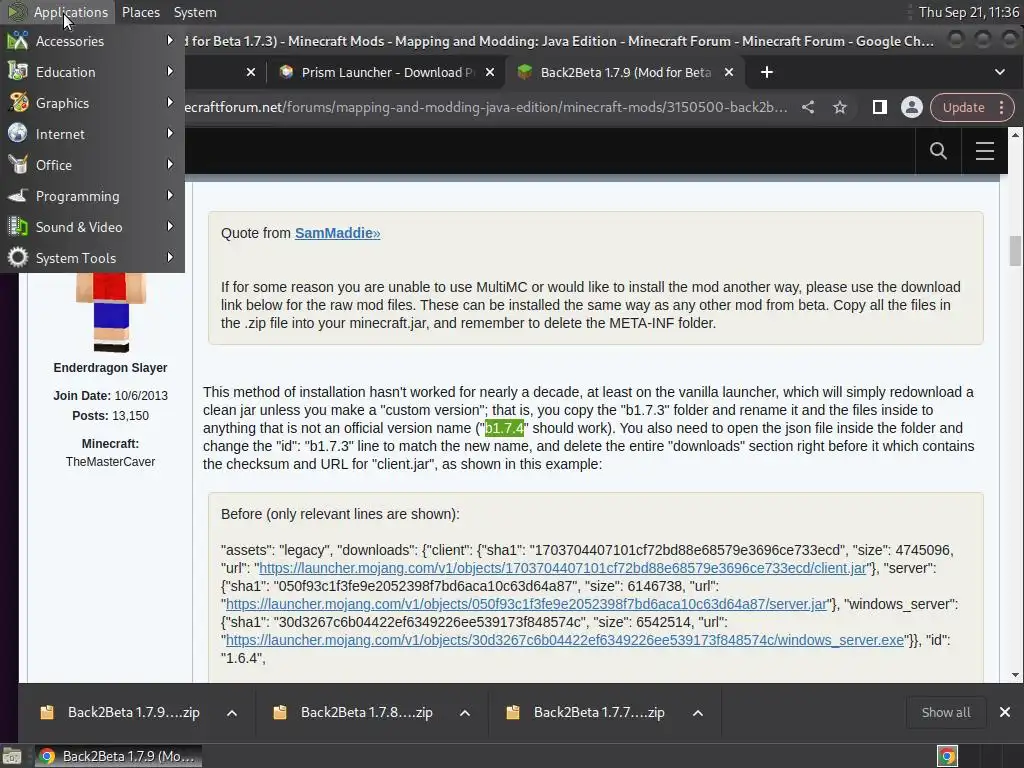Open the System menu in top panel
The image size is (1024, 768).
pyautogui.click(x=195, y=12)
